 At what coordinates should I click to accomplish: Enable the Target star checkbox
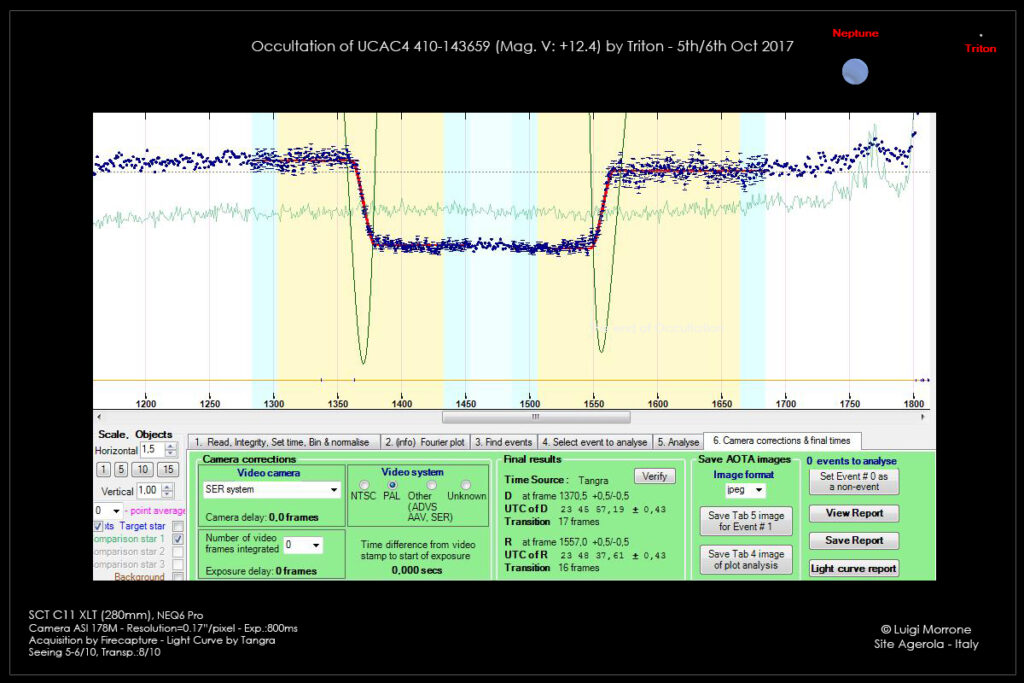(x=178, y=526)
